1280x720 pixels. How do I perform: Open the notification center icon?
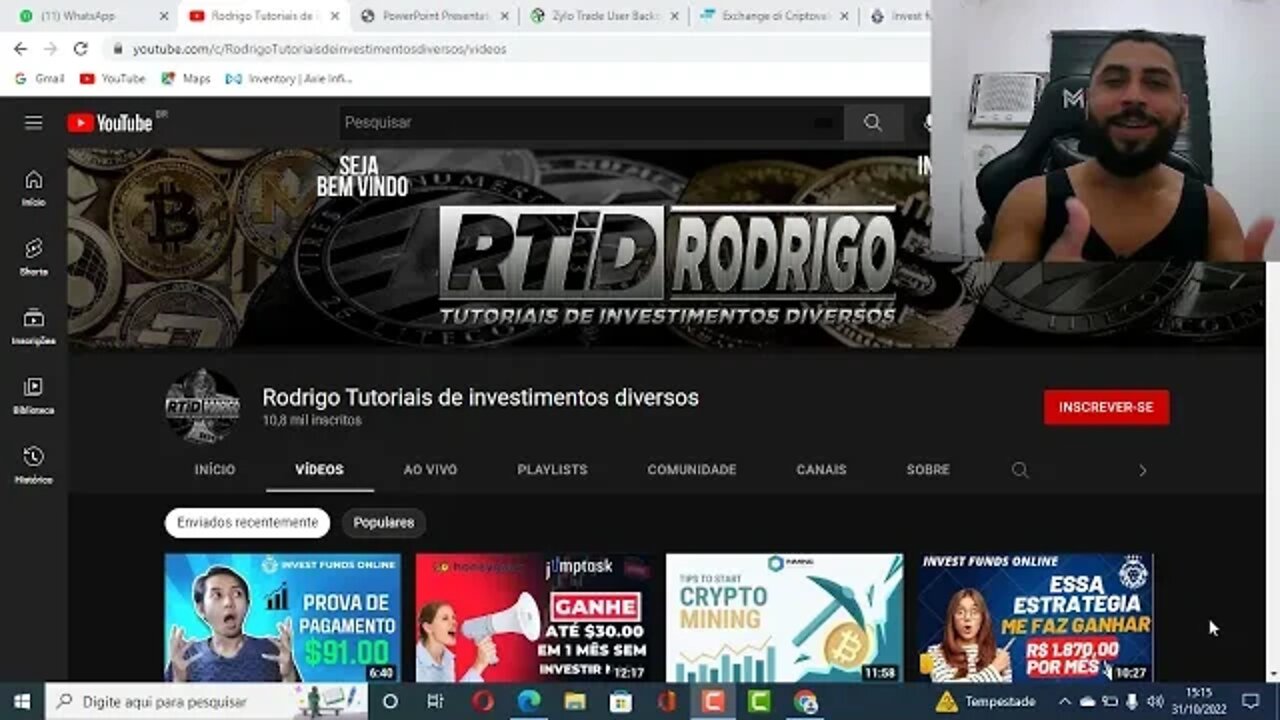point(1250,701)
